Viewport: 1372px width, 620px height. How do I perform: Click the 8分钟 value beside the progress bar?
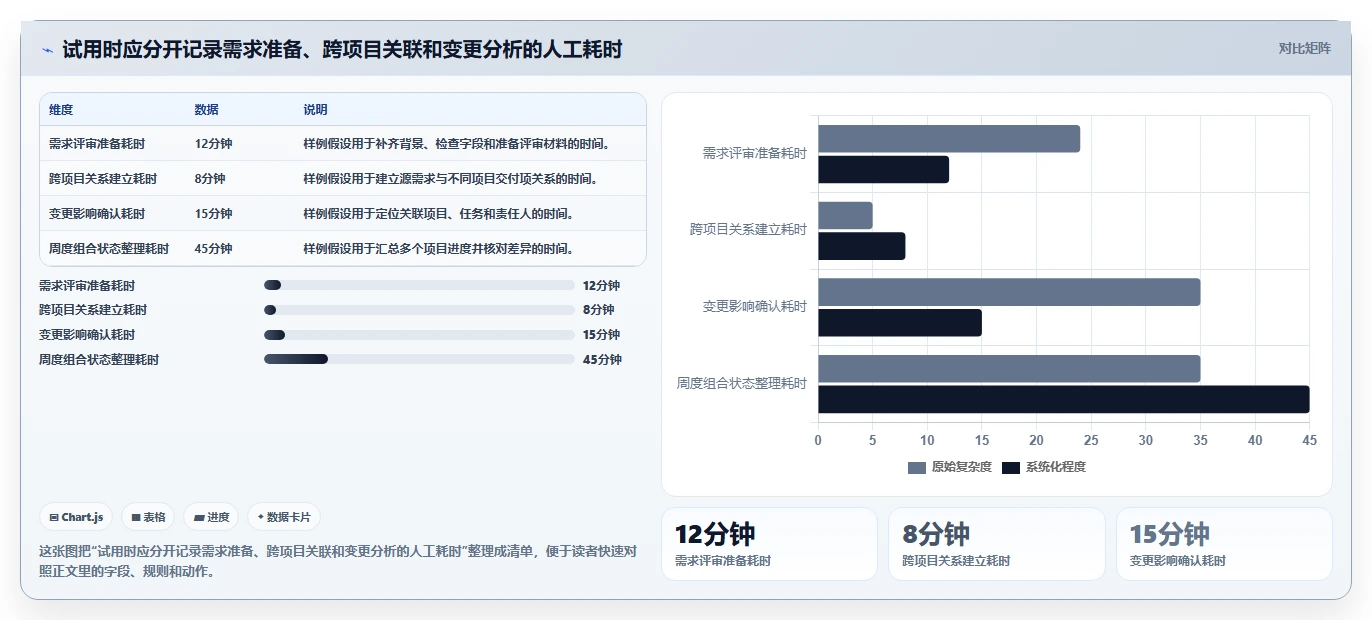pos(598,310)
